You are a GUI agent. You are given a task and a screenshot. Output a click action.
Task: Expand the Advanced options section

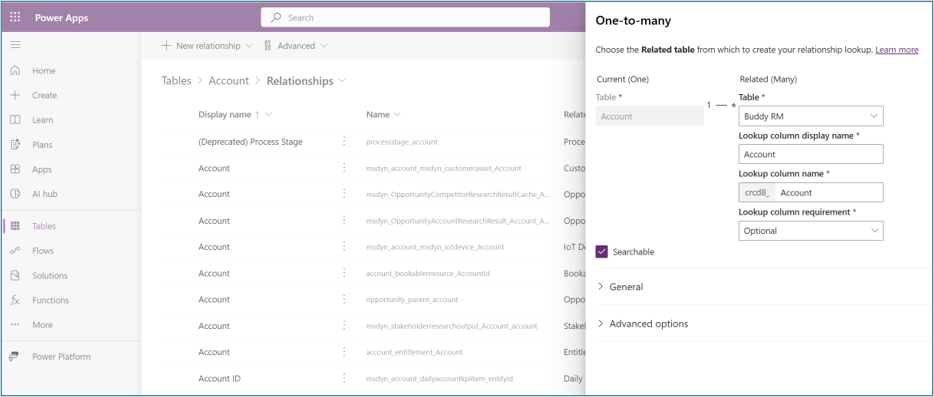tap(643, 324)
